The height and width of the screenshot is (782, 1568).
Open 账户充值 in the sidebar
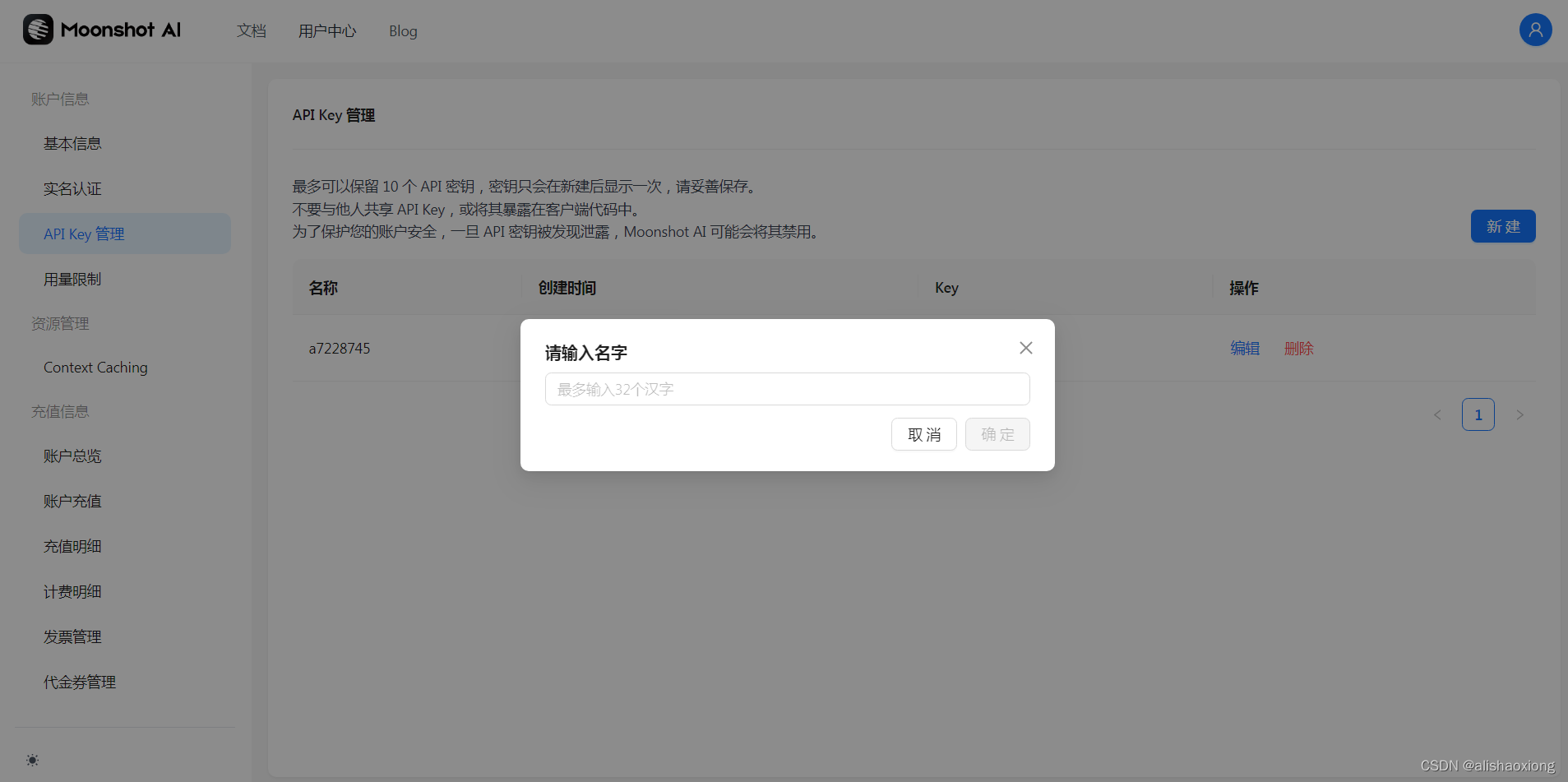click(x=125, y=501)
